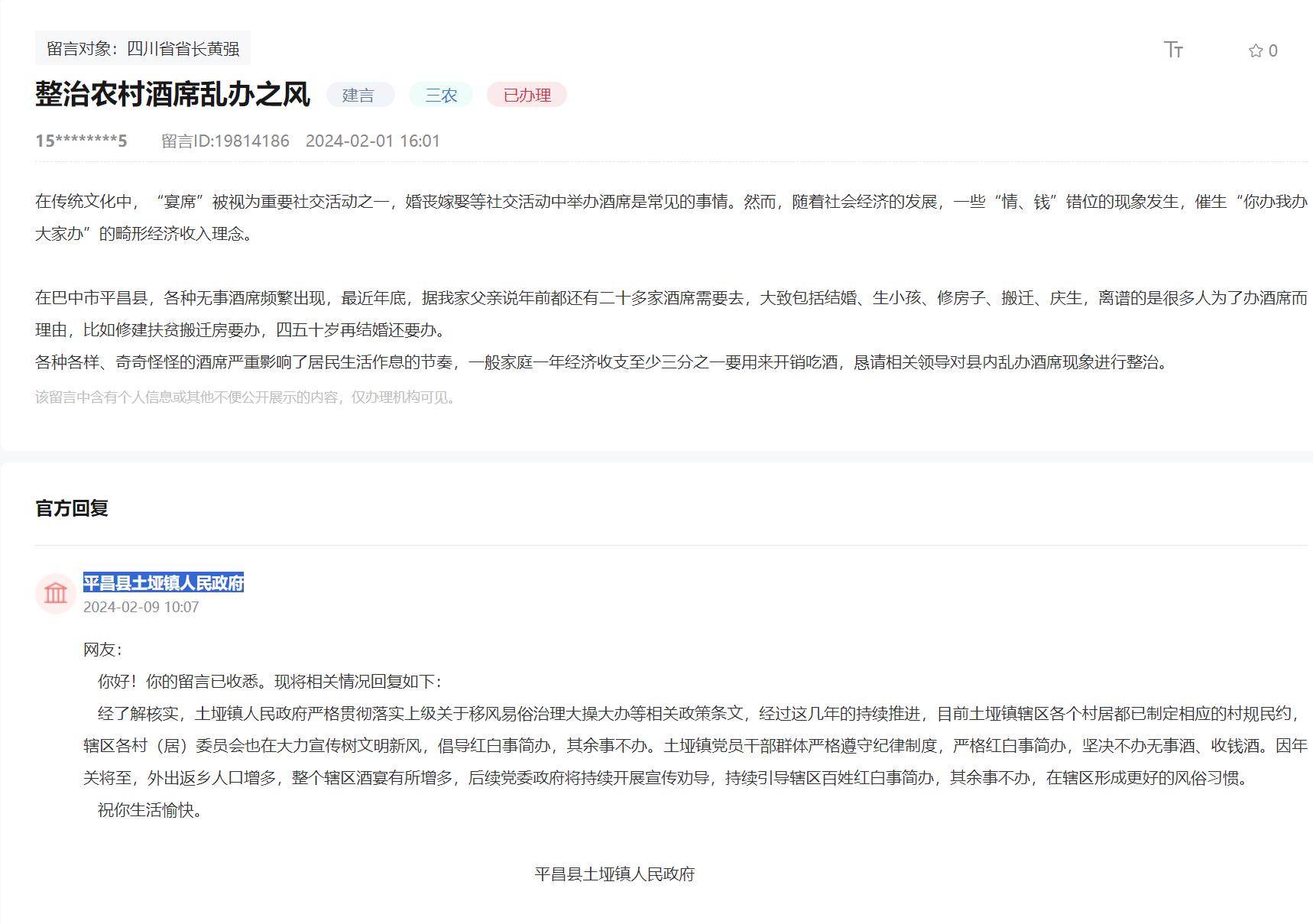Viewport: 1313px width, 924px height.
Task: Click the post timestamp 2024-02-01 16:01
Action: click(372, 141)
